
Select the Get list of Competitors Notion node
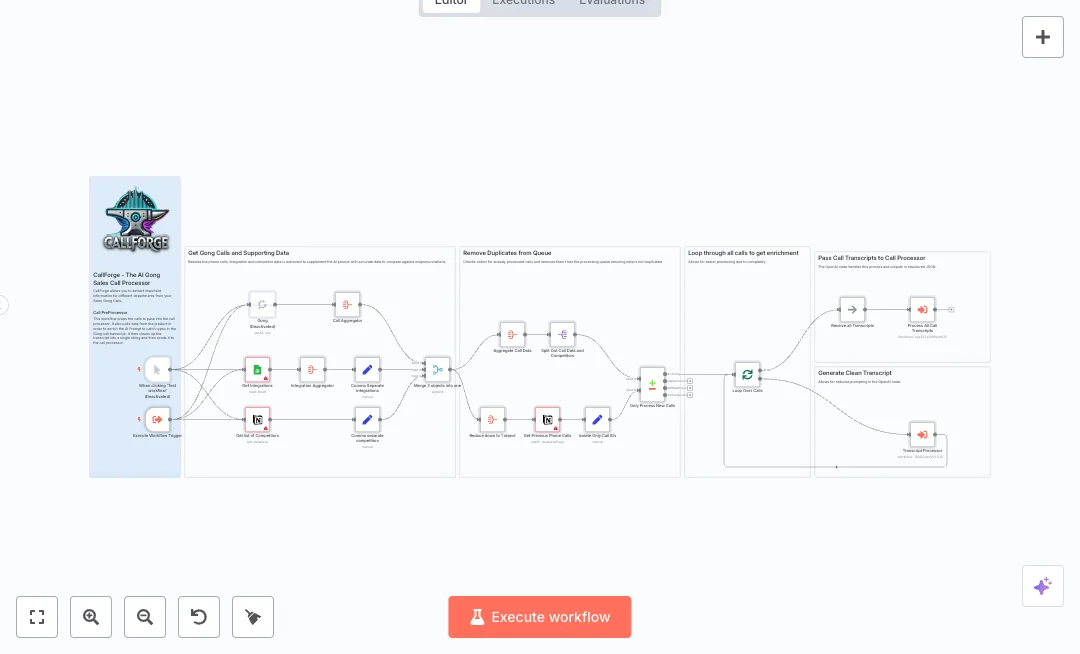pyautogui.click(x=257, y=420)
